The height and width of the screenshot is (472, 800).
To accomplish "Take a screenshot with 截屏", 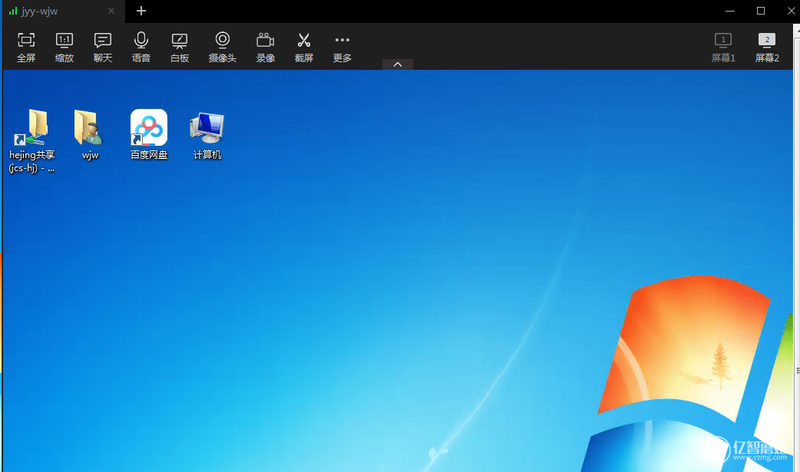I will [304, 47].
